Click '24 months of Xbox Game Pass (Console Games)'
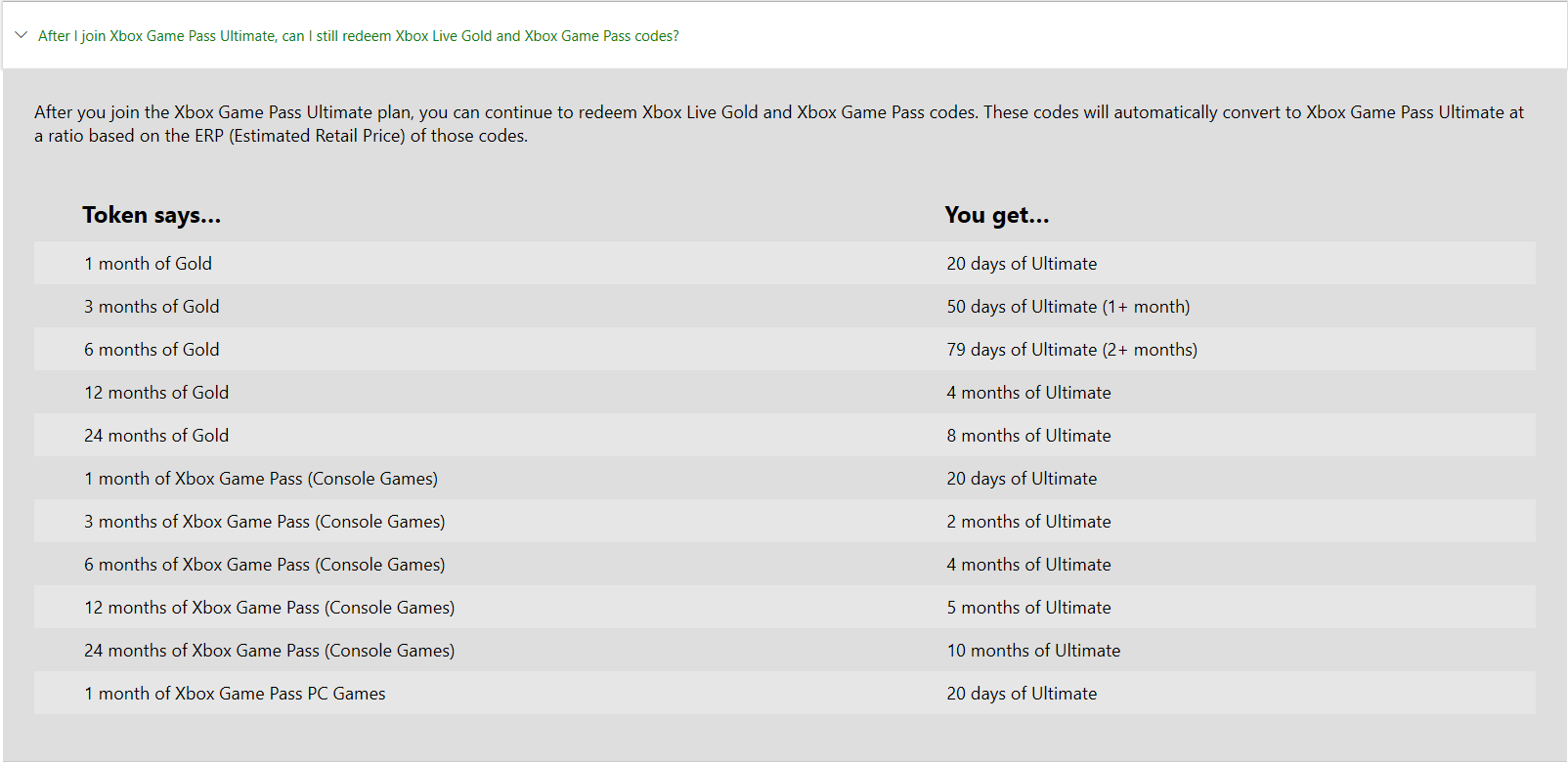 [270, 651]
